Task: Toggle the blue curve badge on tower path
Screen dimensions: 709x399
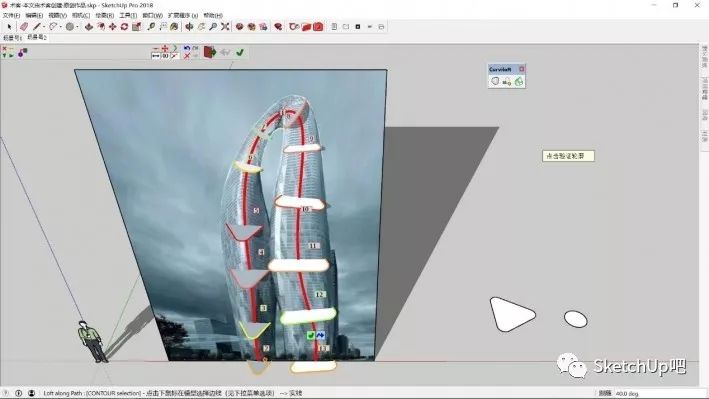Action: (x=320, y=335)
